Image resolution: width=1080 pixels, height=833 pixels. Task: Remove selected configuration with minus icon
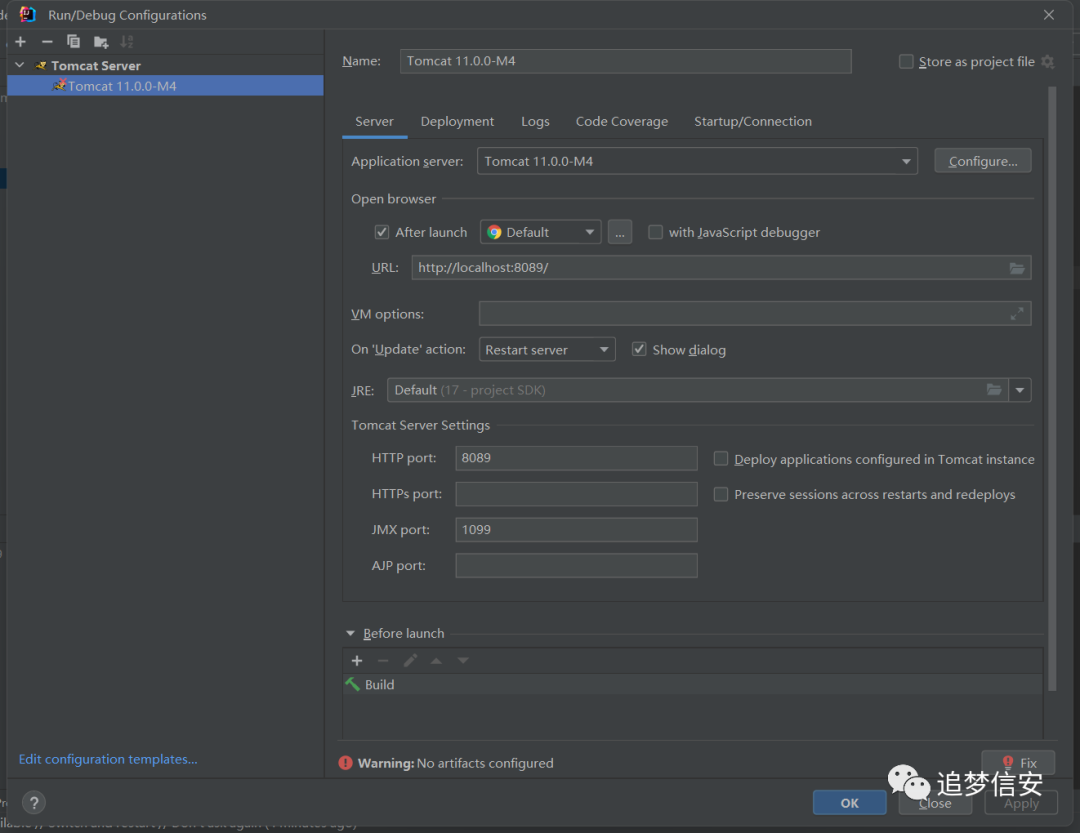pyautogui.click(x=47, y=42)
